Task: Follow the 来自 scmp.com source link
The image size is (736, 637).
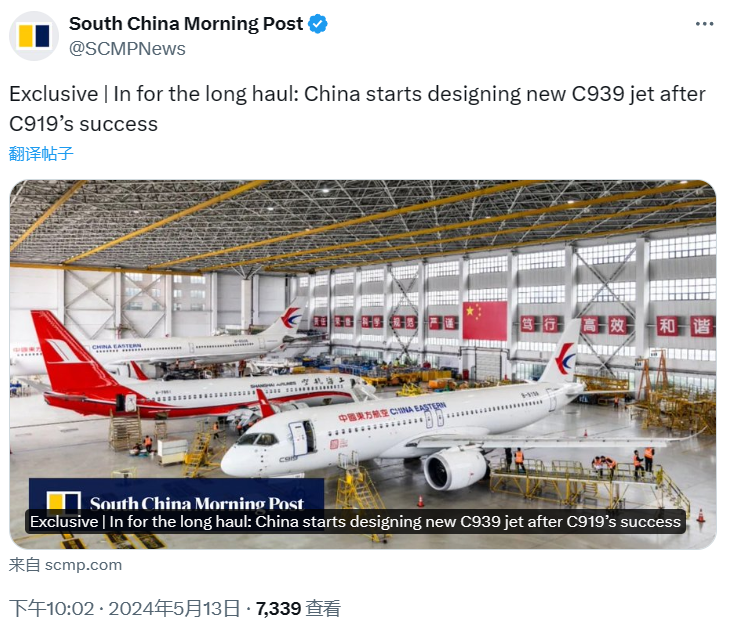Action: [x=65, y=565]
